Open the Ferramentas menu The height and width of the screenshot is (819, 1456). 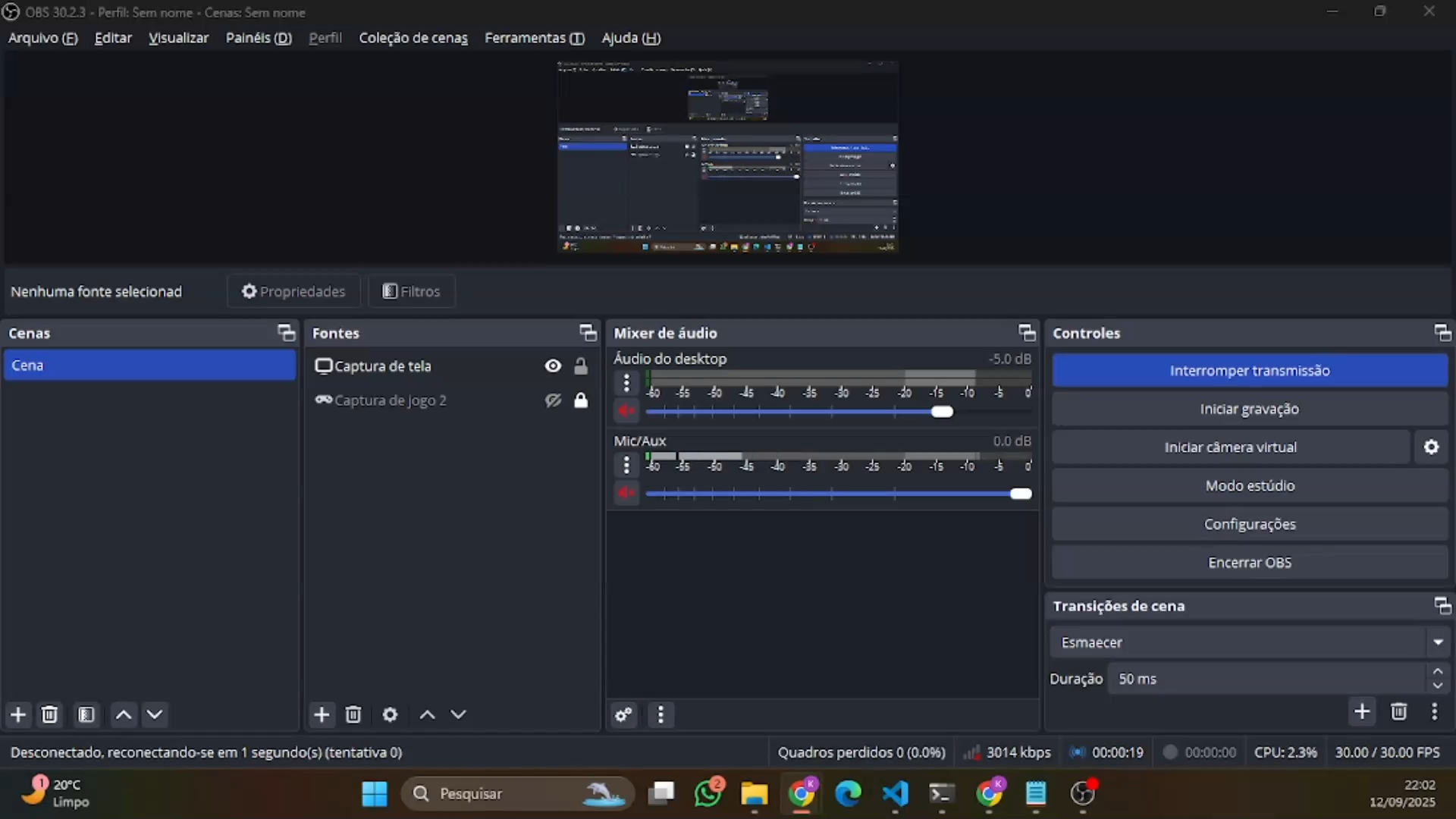pos(535,38)
